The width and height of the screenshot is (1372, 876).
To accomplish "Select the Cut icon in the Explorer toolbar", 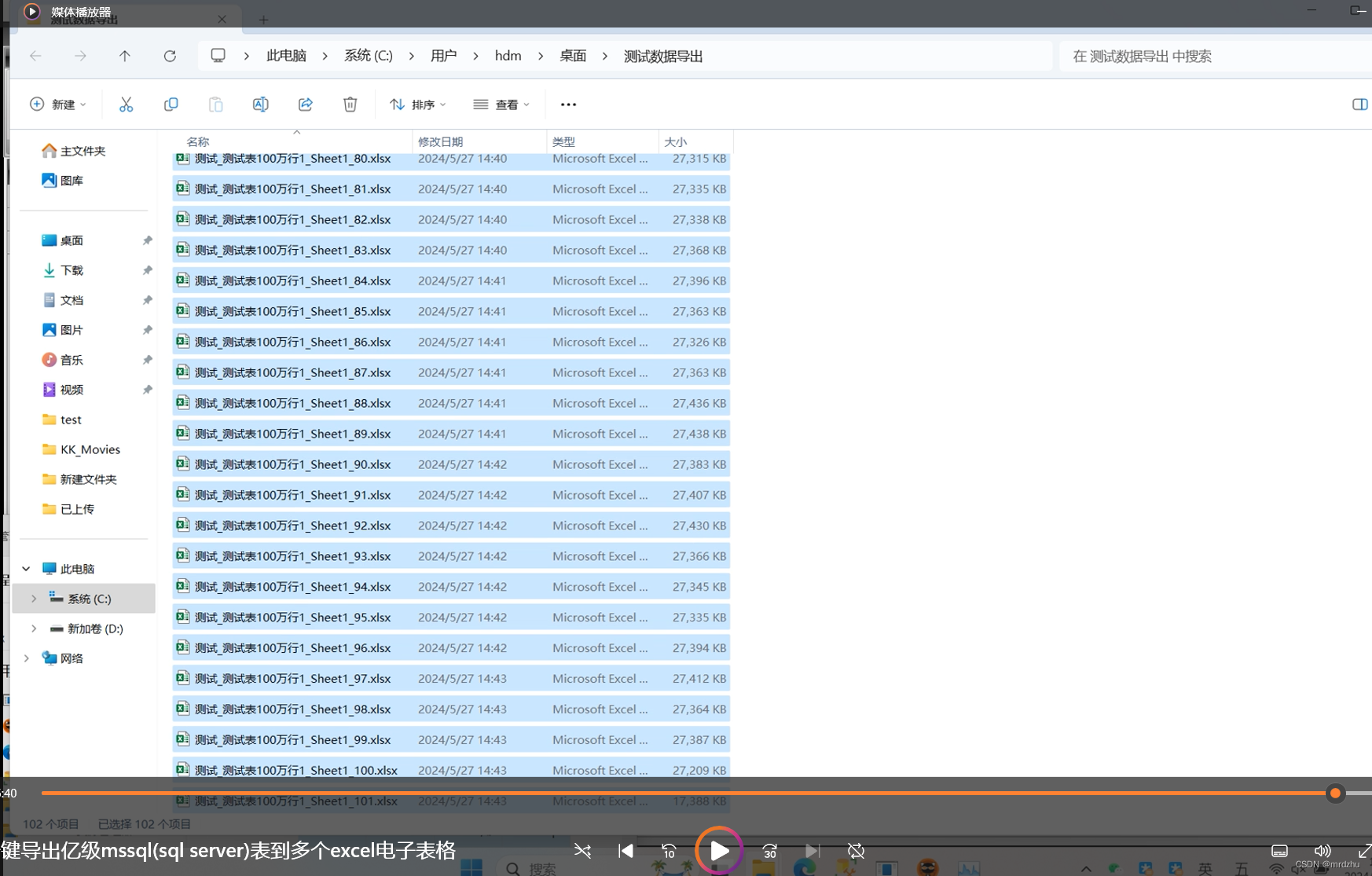I will pyautogui.click(x=127, y=104).
